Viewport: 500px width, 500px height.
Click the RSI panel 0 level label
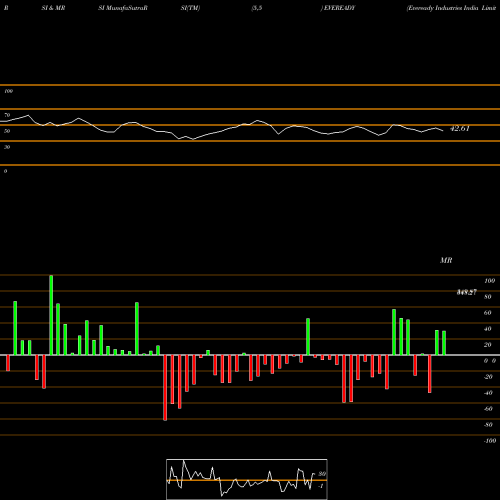click(5, 171)
